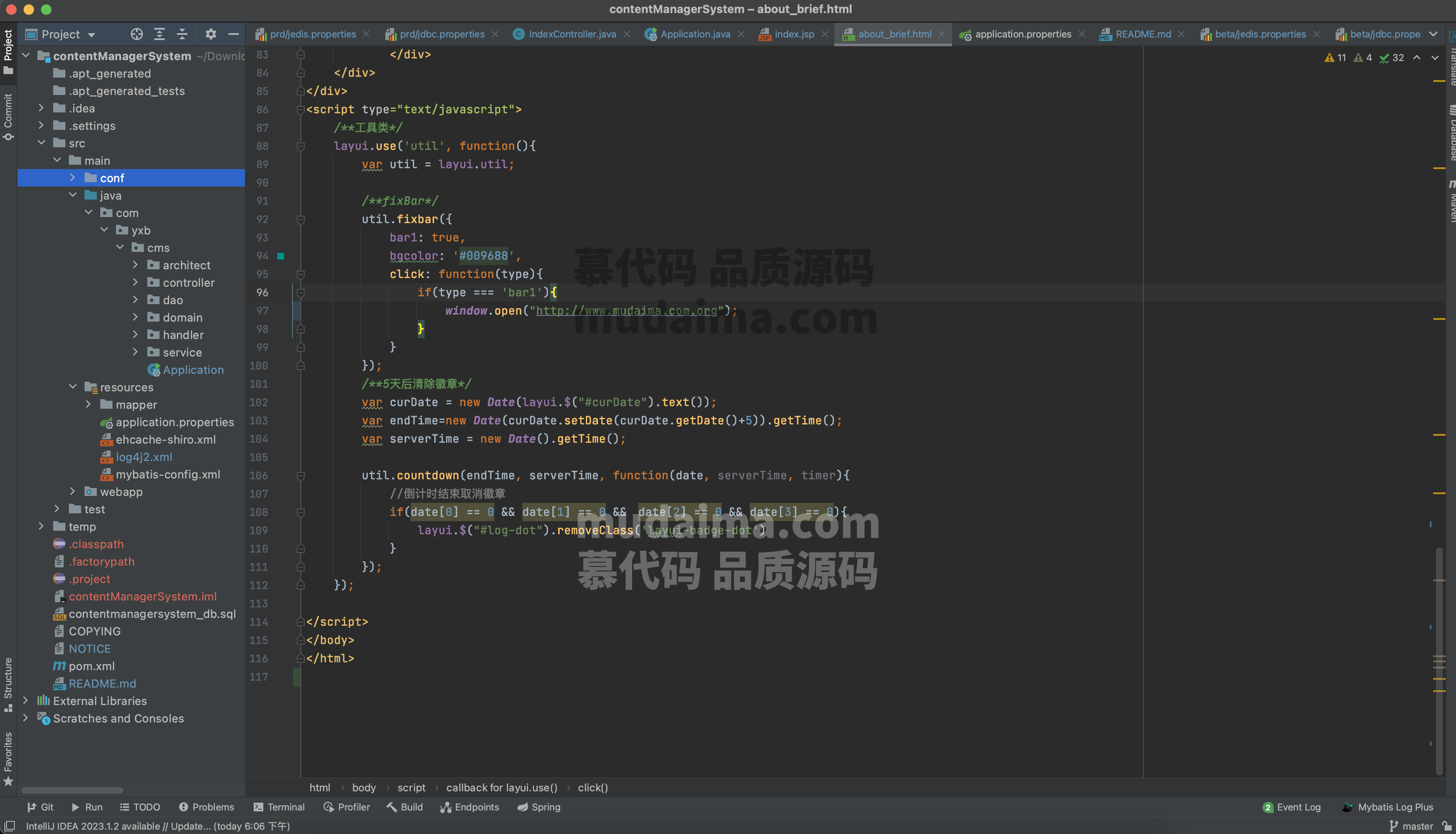The height and width of the screenshot is (834, 1456).
Task: Collapse the src folder
Action: click(41, 142)
